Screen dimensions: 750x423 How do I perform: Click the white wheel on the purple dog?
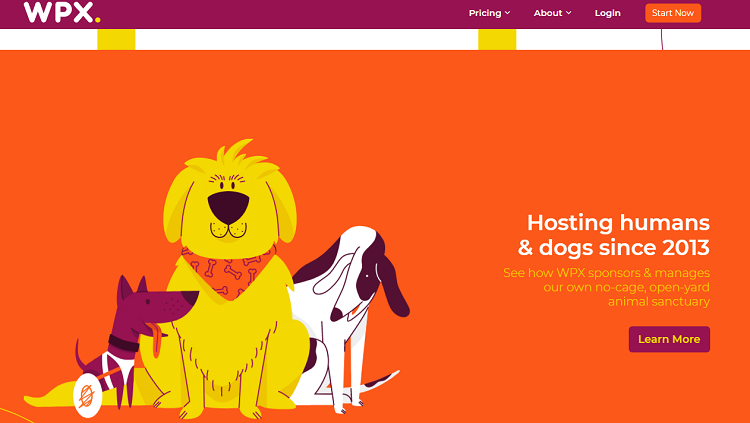pyautogui.click(x=88, y=395)
